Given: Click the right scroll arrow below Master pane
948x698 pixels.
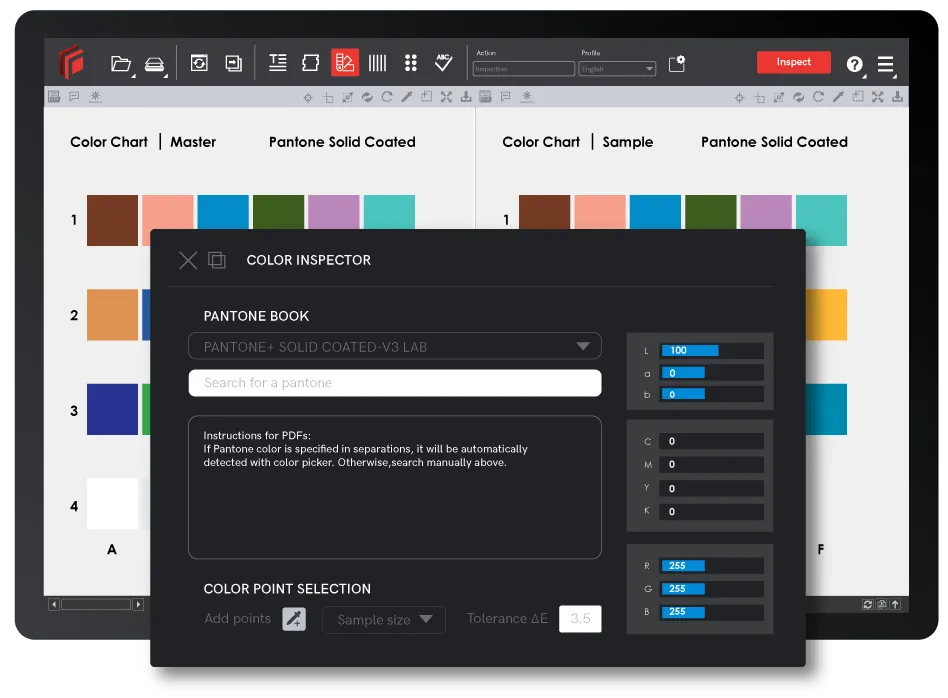Looking at the screenshot, I should pyautogui.click(x=138, y=604).
